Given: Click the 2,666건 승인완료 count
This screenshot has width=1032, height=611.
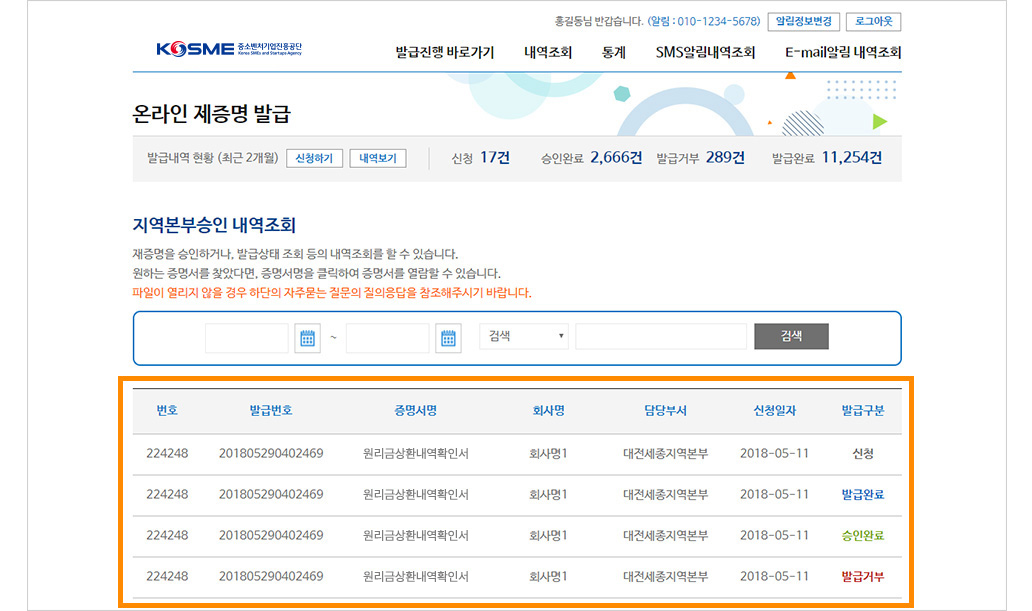Looking at the screenshot, I should tap(616, 157).
